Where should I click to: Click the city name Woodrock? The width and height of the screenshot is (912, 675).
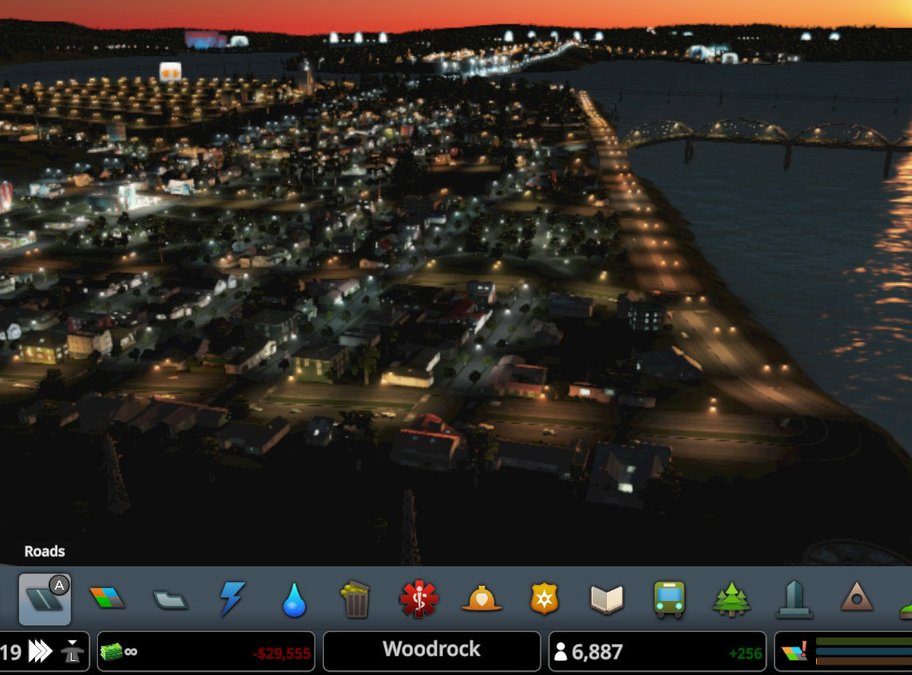[432, 649]
